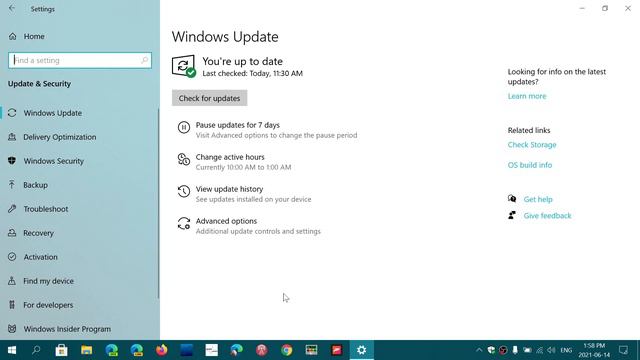Open File Explorer from the taskbar
The height and width of the screenshot is (360, 640).
click(x=87, y=350)
